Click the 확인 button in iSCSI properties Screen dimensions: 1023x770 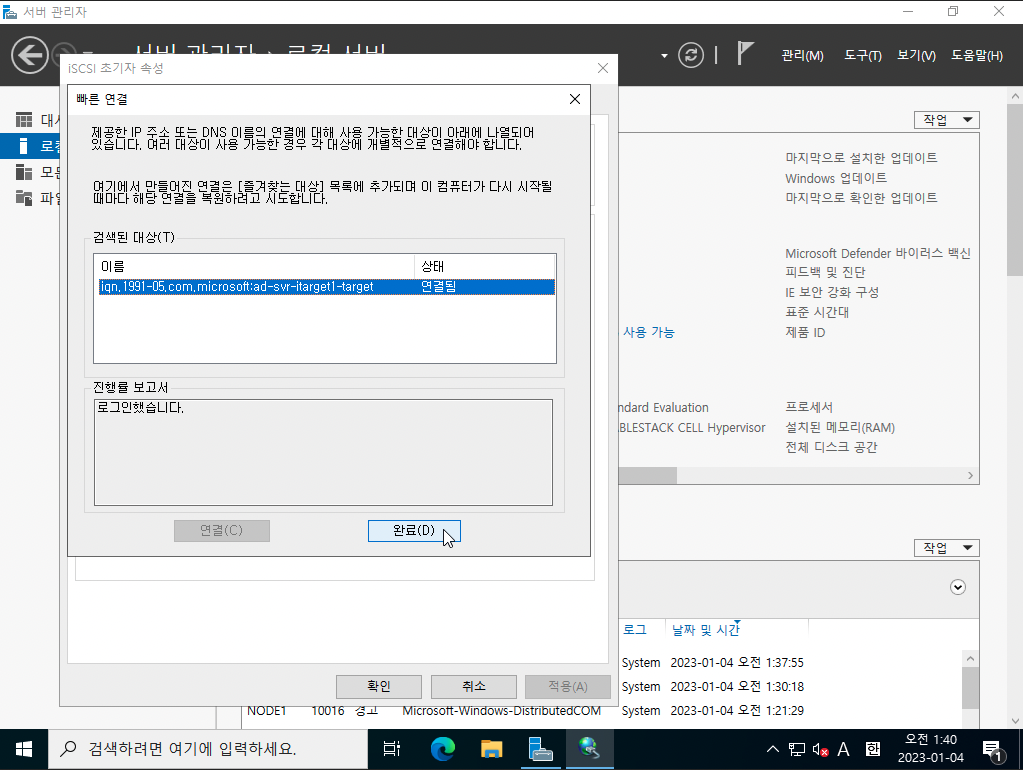click(378, 686)
